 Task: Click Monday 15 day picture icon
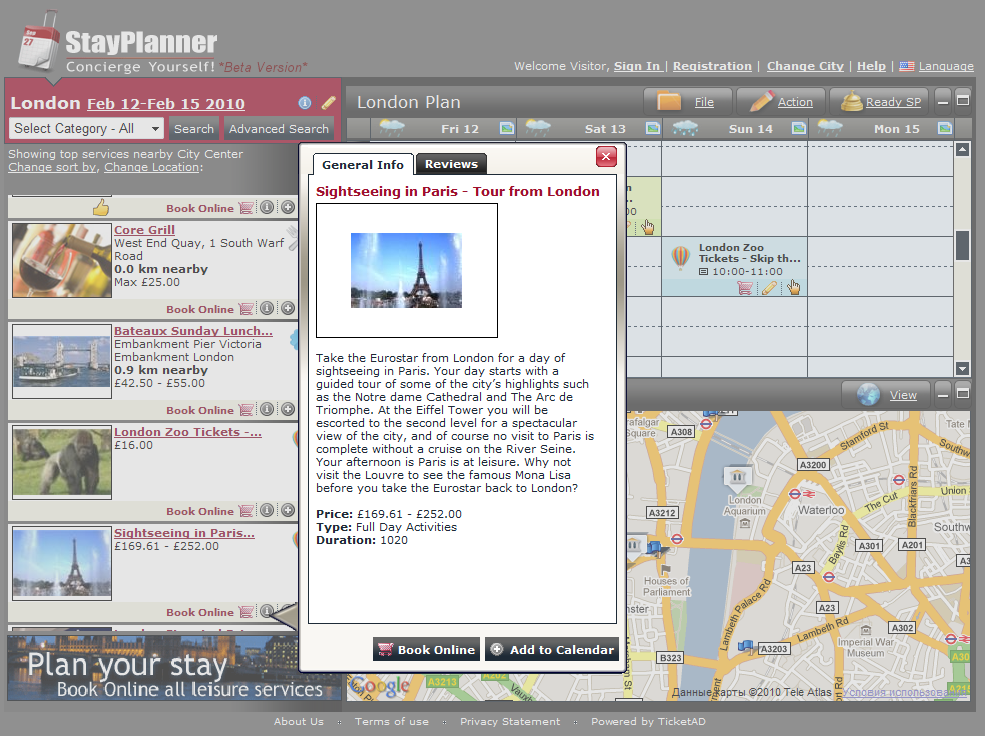coord(945,128)
